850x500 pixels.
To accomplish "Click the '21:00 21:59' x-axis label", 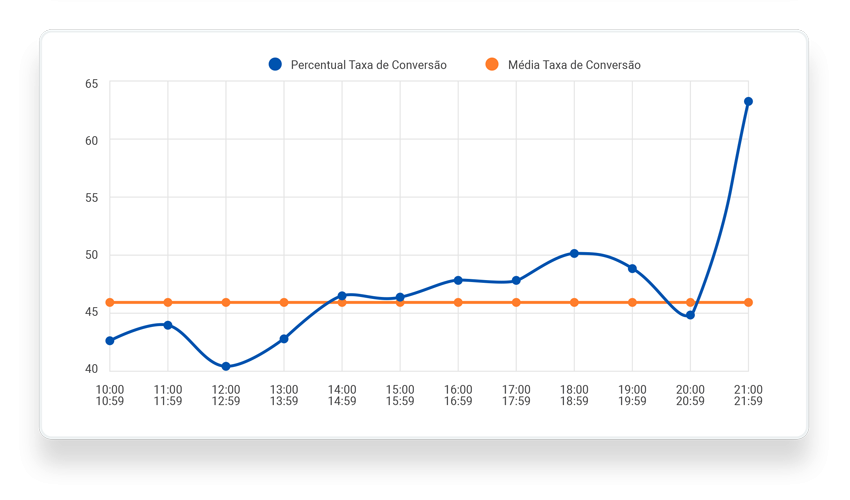I will click(x=748, y=395).
